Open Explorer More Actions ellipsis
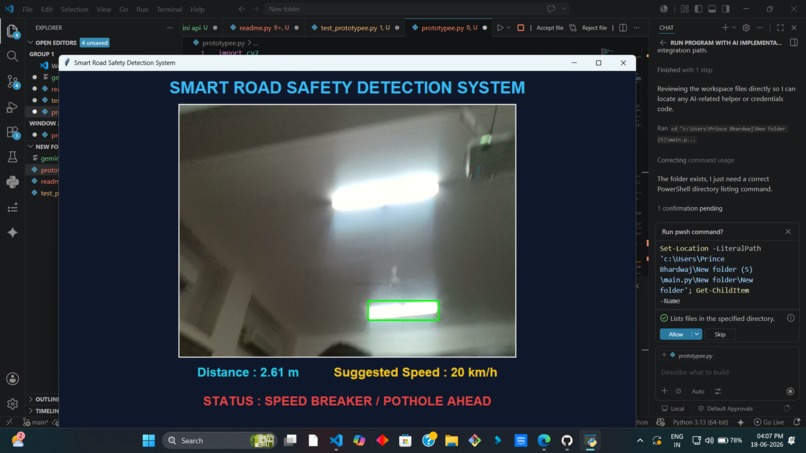This screenshot has height=453, width=806. tap(170, 28)
